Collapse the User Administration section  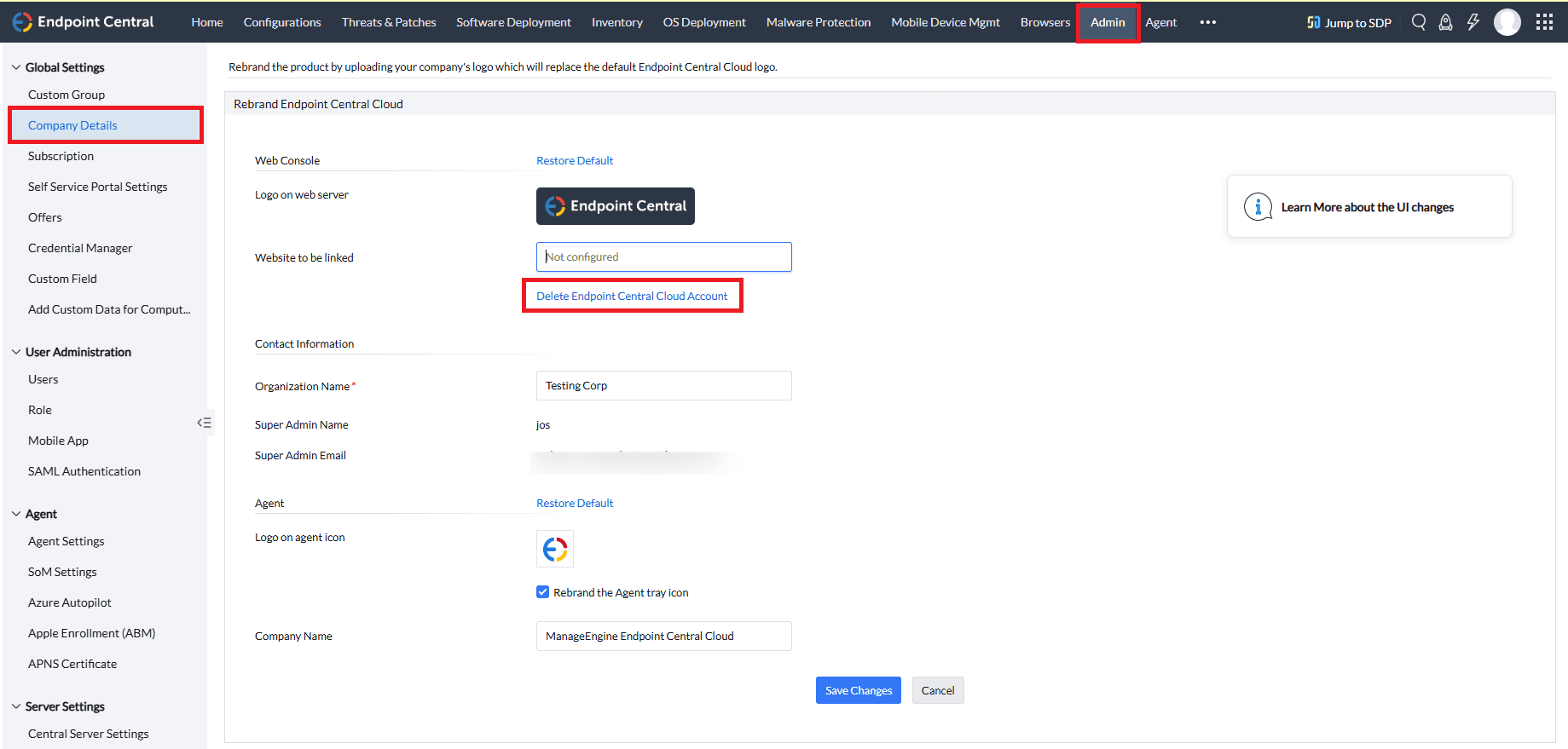[x=16, y=352]
